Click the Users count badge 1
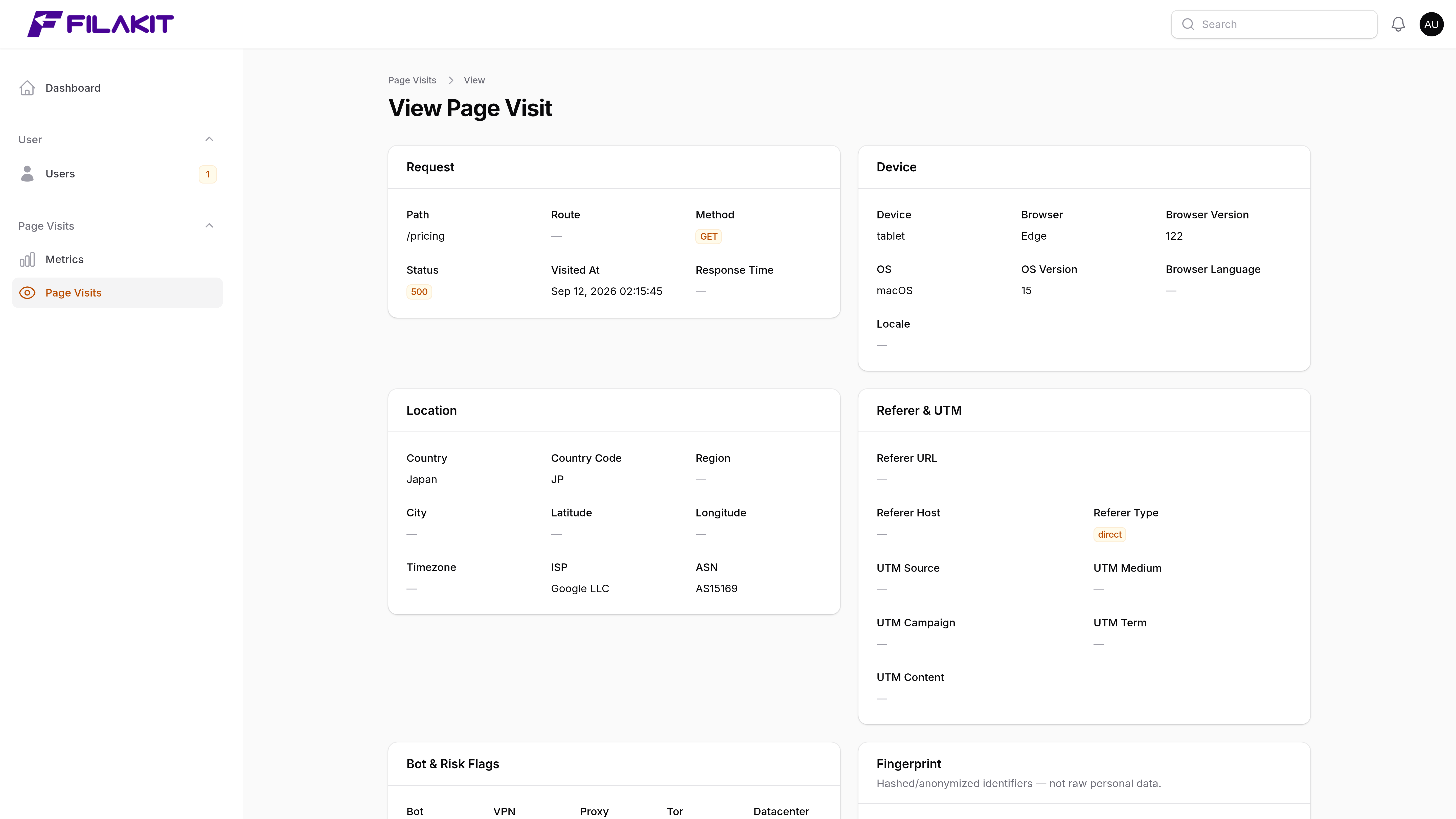1456x819 pixels. [208, 174]
